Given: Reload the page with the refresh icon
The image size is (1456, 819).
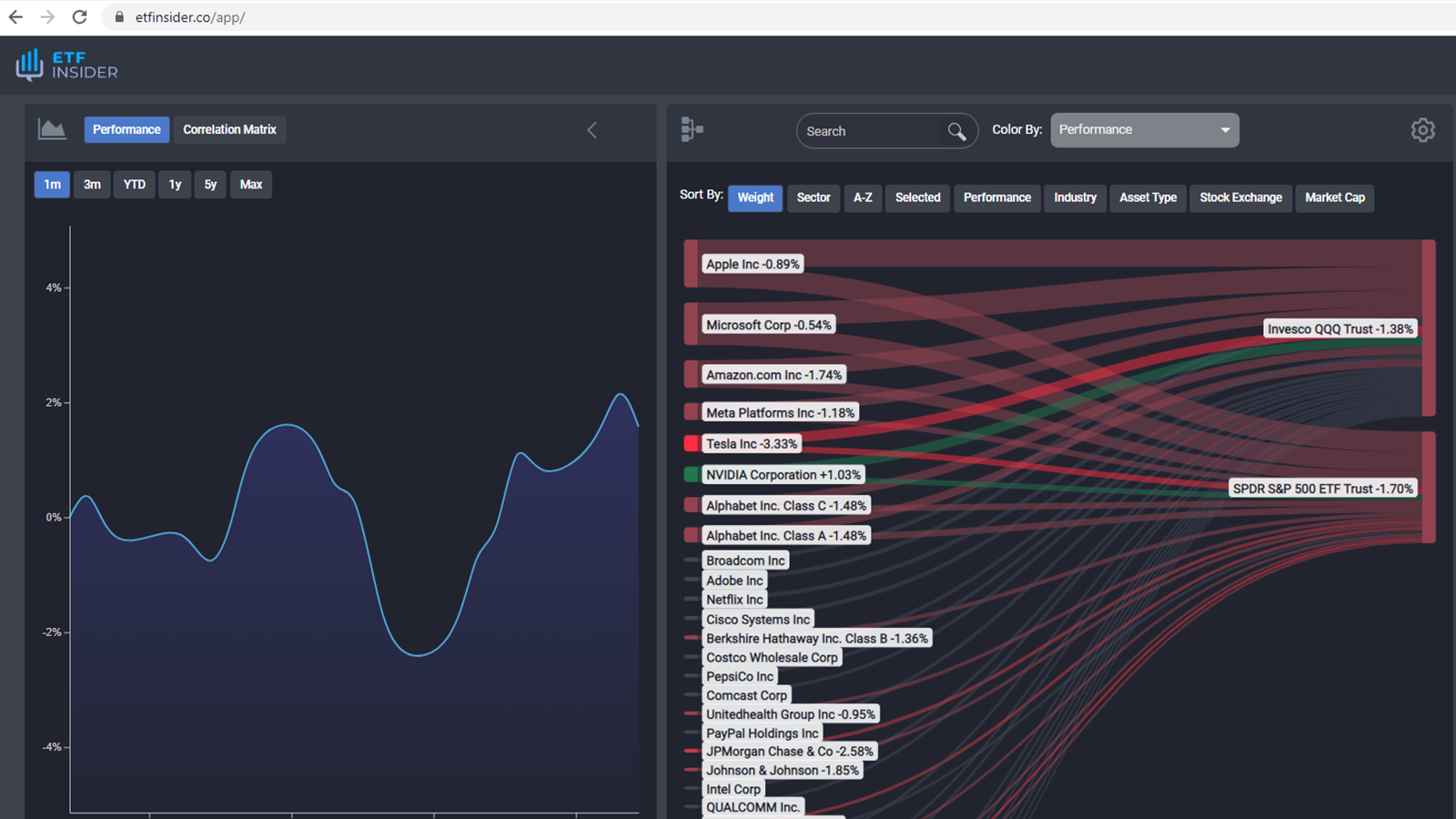Looking at the screenshot, I should pos(80,17).
